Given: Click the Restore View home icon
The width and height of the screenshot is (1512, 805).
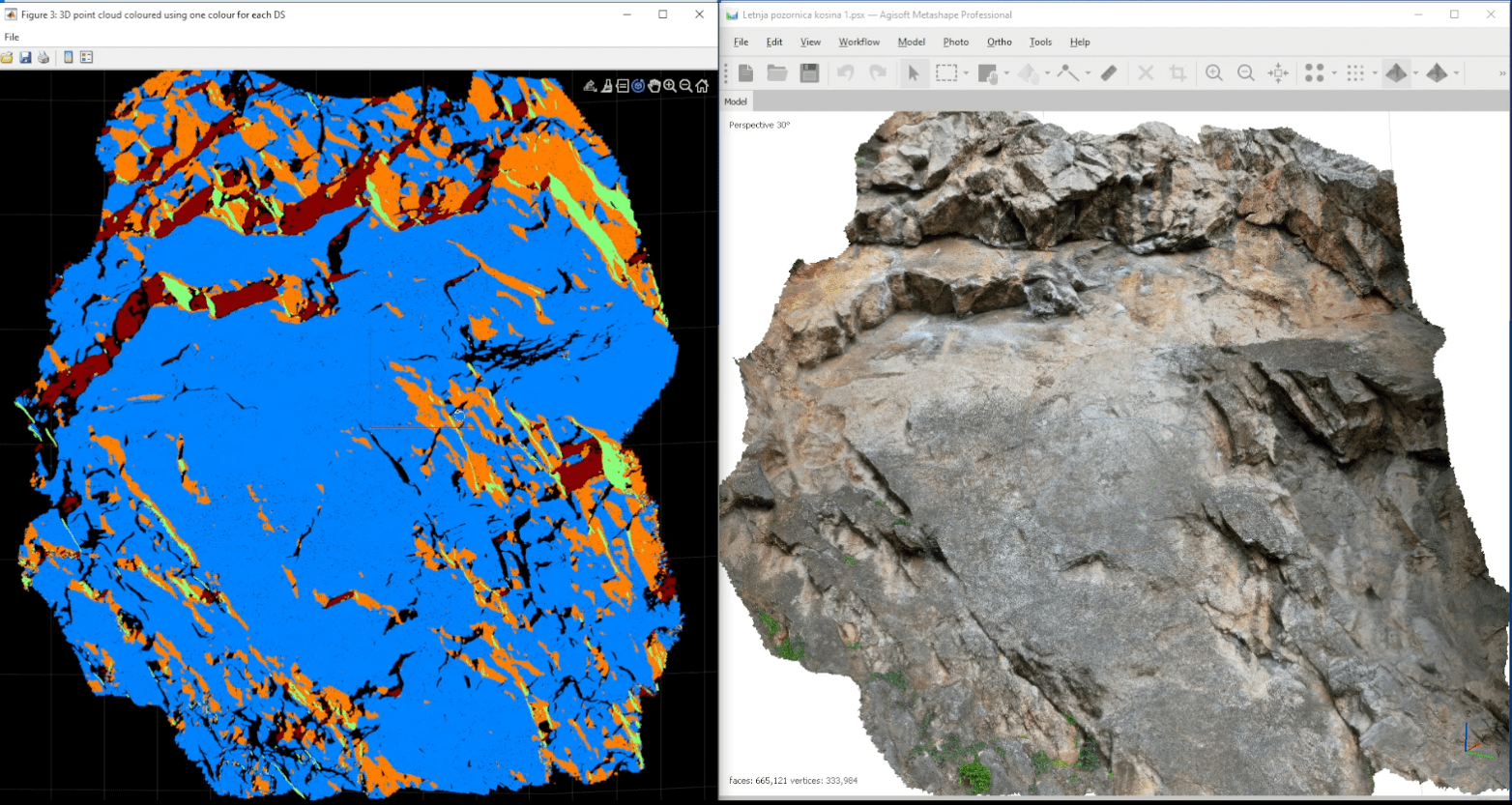Looking at the screenshot, I should point(702,86).
